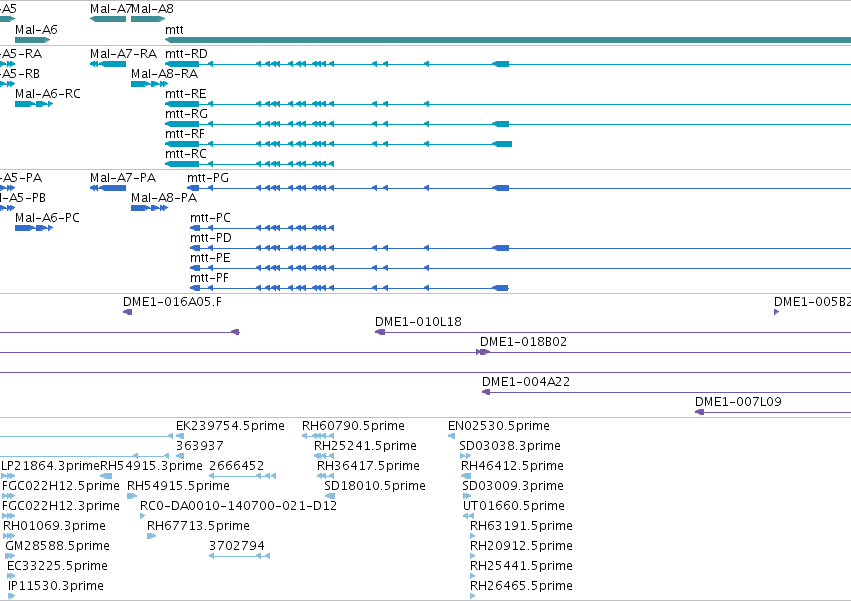851x601 pixels.
Task: Select the Mal-A8 gene label
Action: (x=153, y=9)
